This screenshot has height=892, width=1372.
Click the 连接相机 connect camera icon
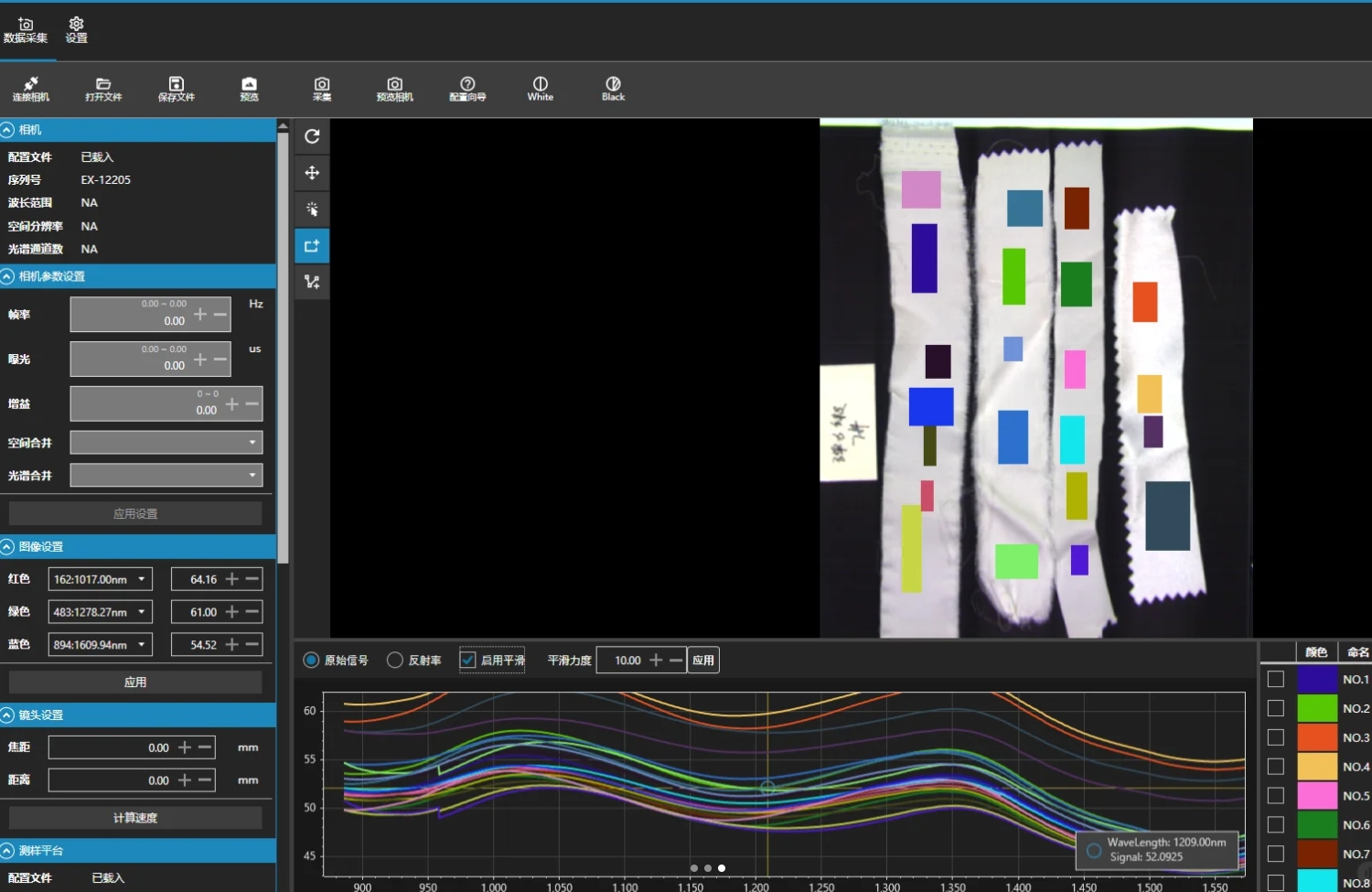coord(30,88)
